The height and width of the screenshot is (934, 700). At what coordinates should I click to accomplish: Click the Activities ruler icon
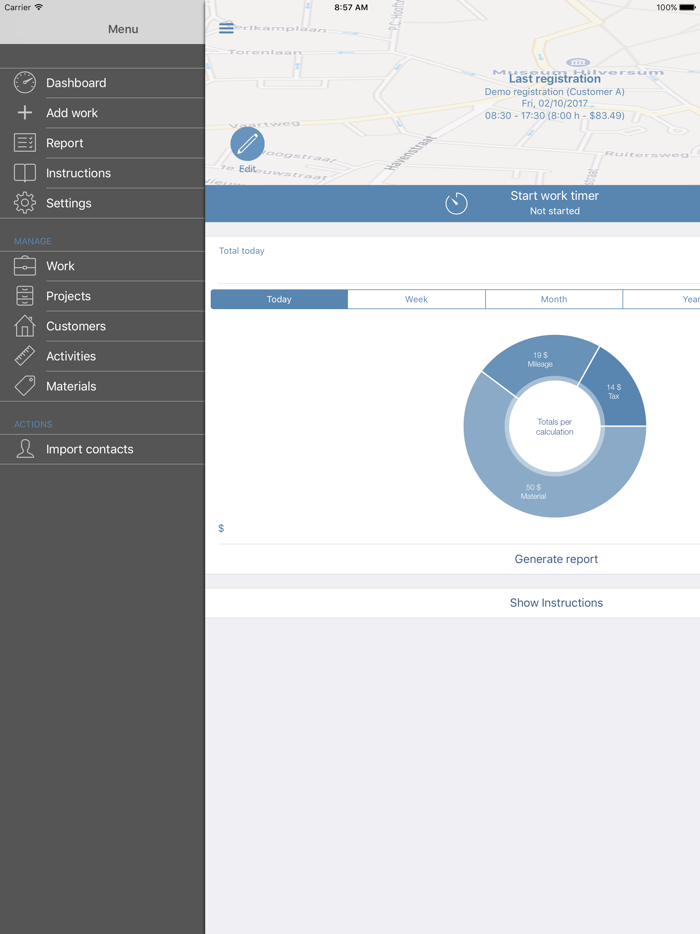tap(24, 356)
